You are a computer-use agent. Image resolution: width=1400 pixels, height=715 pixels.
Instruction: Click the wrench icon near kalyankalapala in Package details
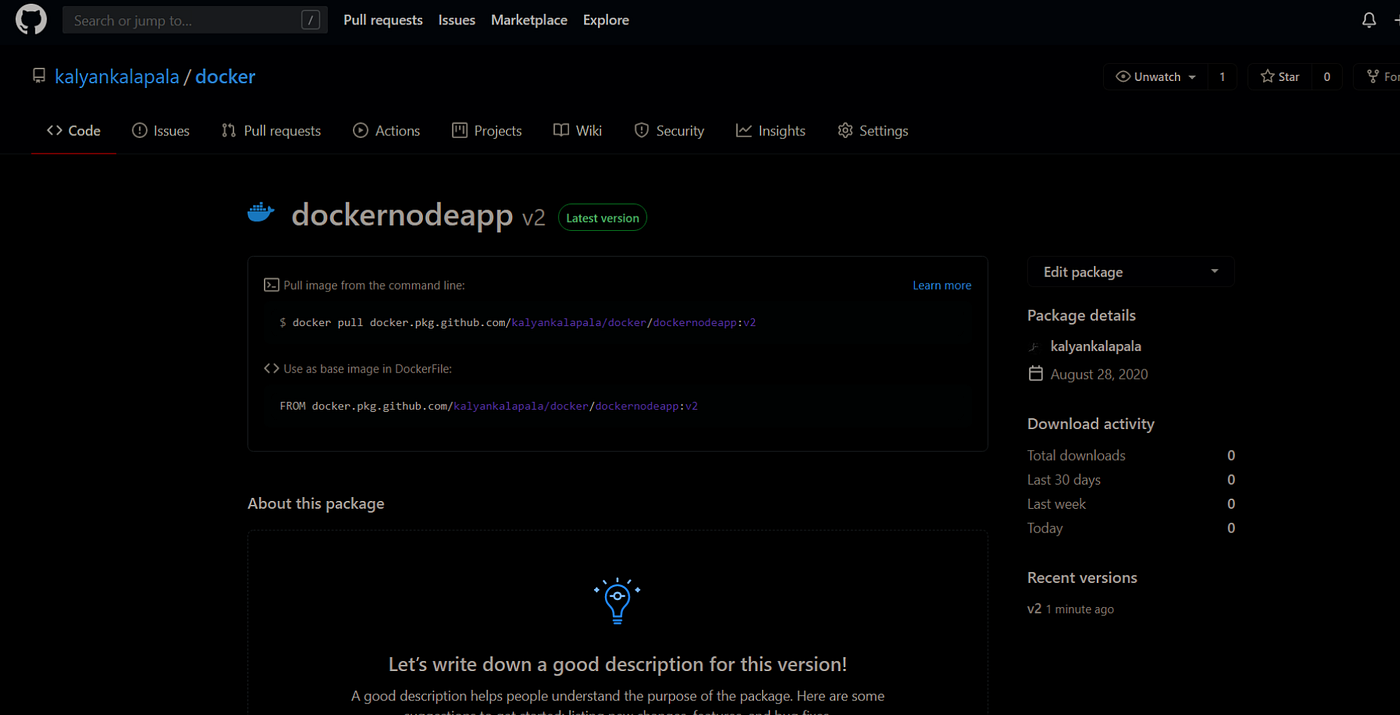pyautogui.click(x=1035, y=345)
